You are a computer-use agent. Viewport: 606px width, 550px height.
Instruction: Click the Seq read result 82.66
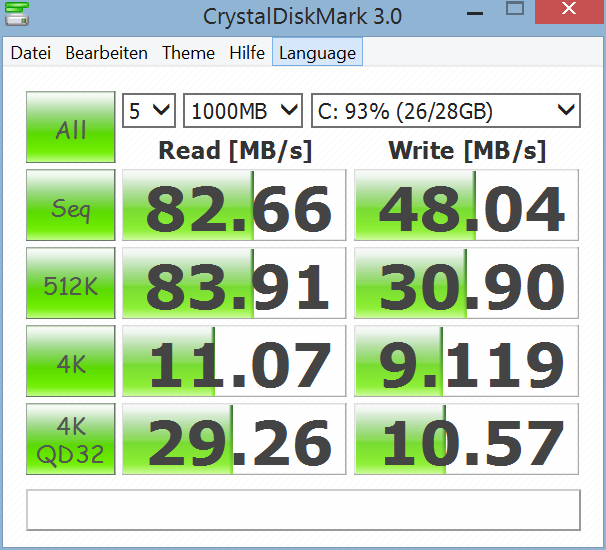(234, 205)
